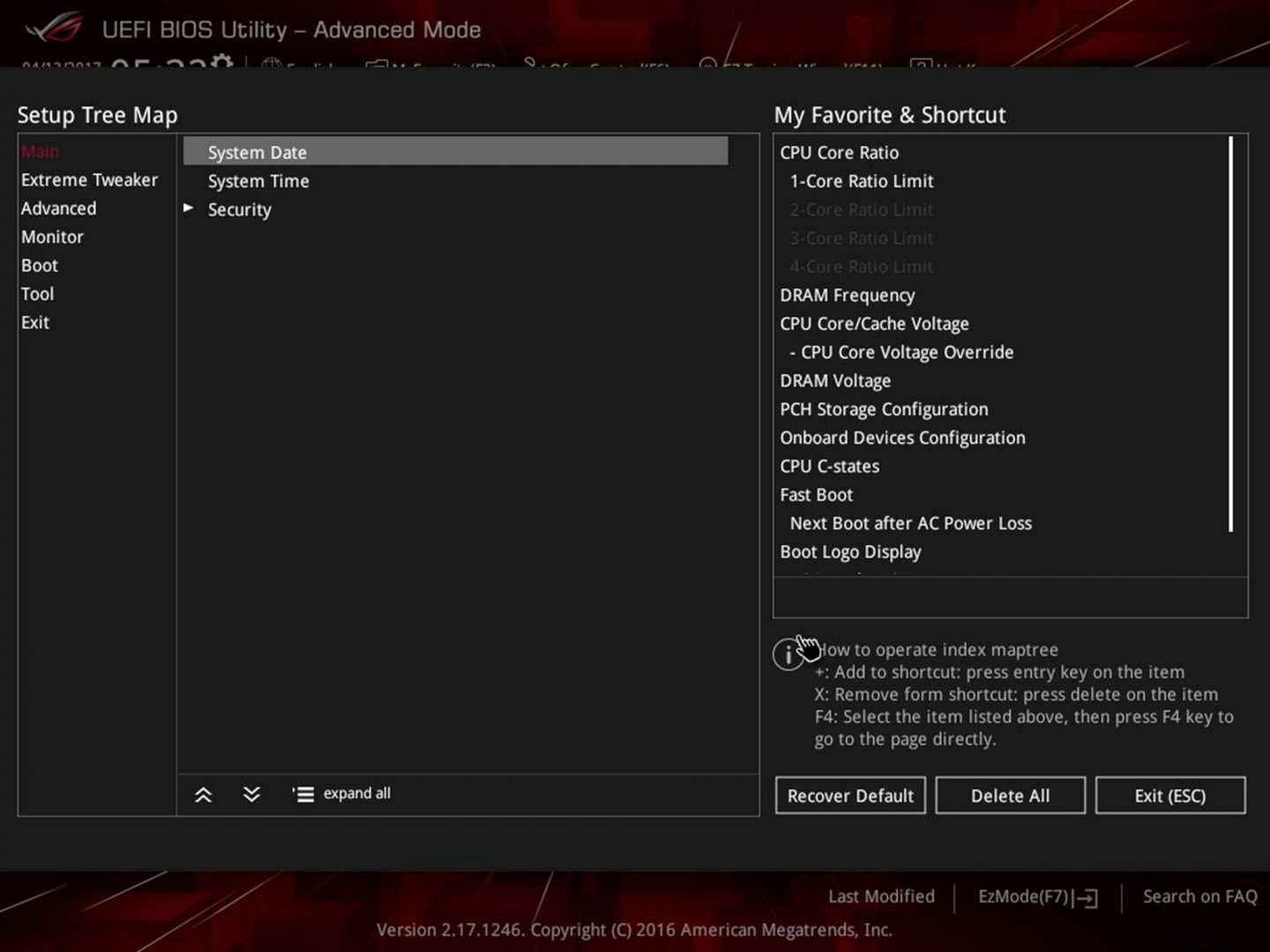Select CPU C-states favorite
1270x952 pixels.
[x=829, y=466]
